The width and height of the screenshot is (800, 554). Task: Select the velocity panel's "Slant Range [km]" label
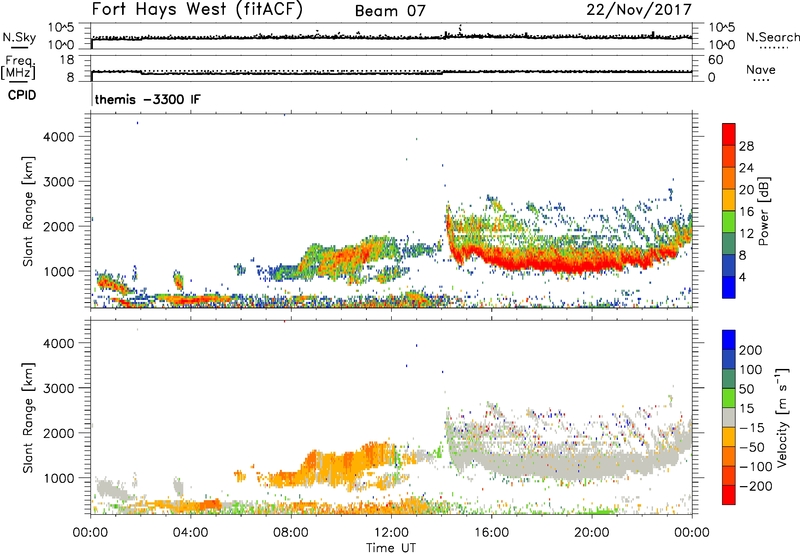click(x=28, y=418)
